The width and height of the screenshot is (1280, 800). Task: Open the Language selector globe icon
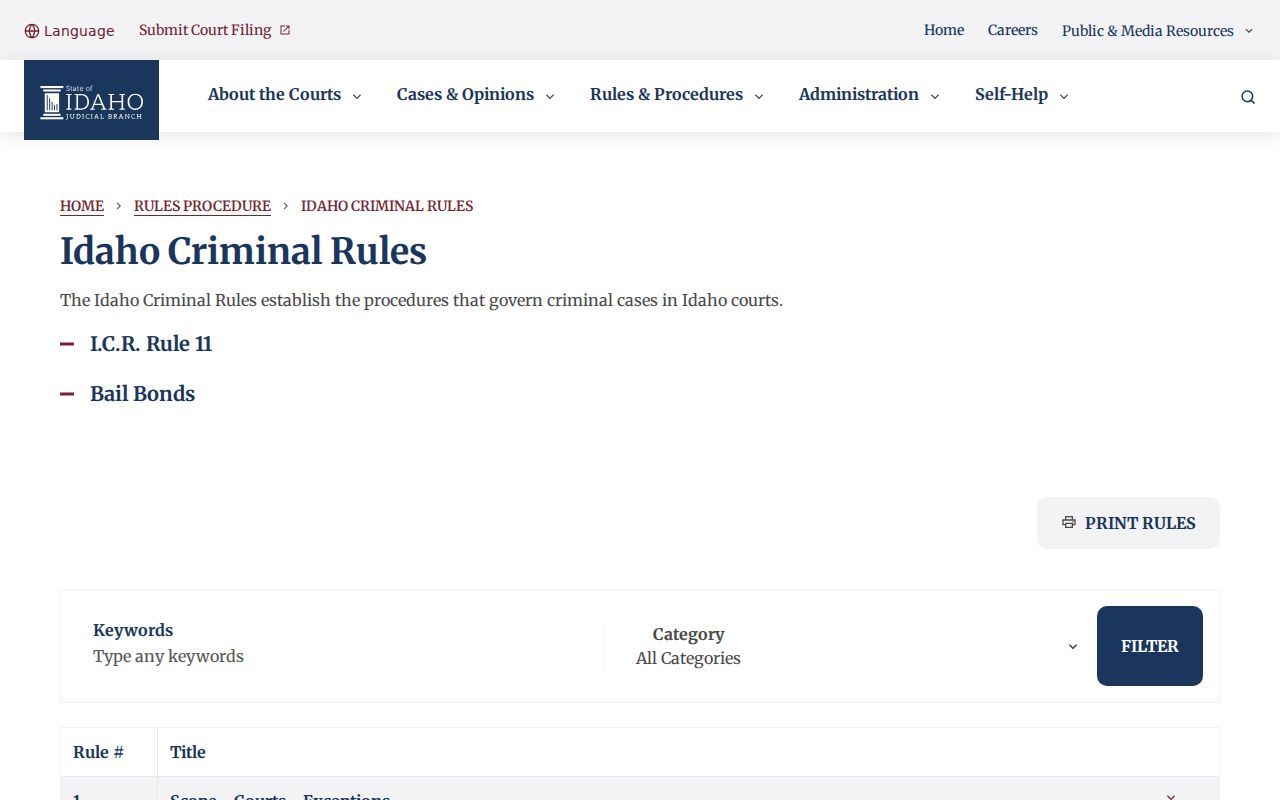pos(32,31)
